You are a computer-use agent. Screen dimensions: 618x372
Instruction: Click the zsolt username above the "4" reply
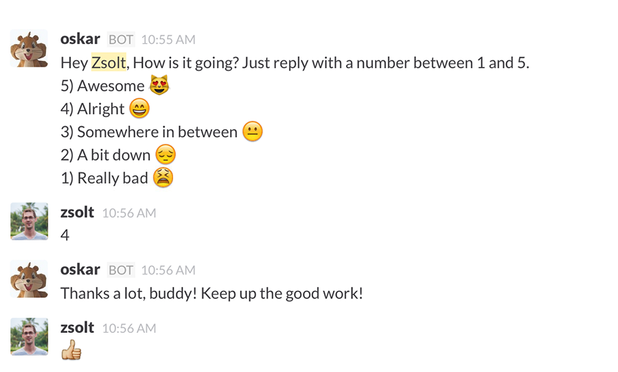77,212
